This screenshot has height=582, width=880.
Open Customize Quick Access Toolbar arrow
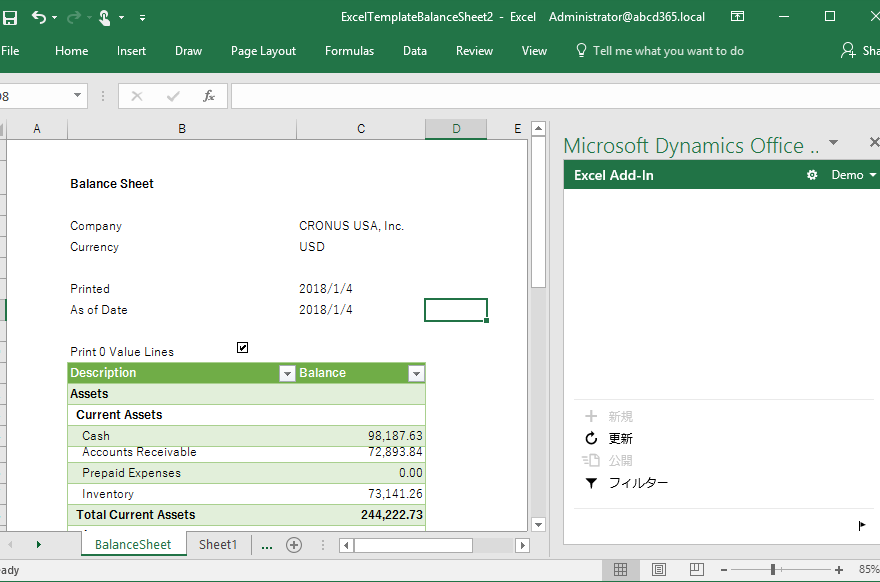pos(143,18)
